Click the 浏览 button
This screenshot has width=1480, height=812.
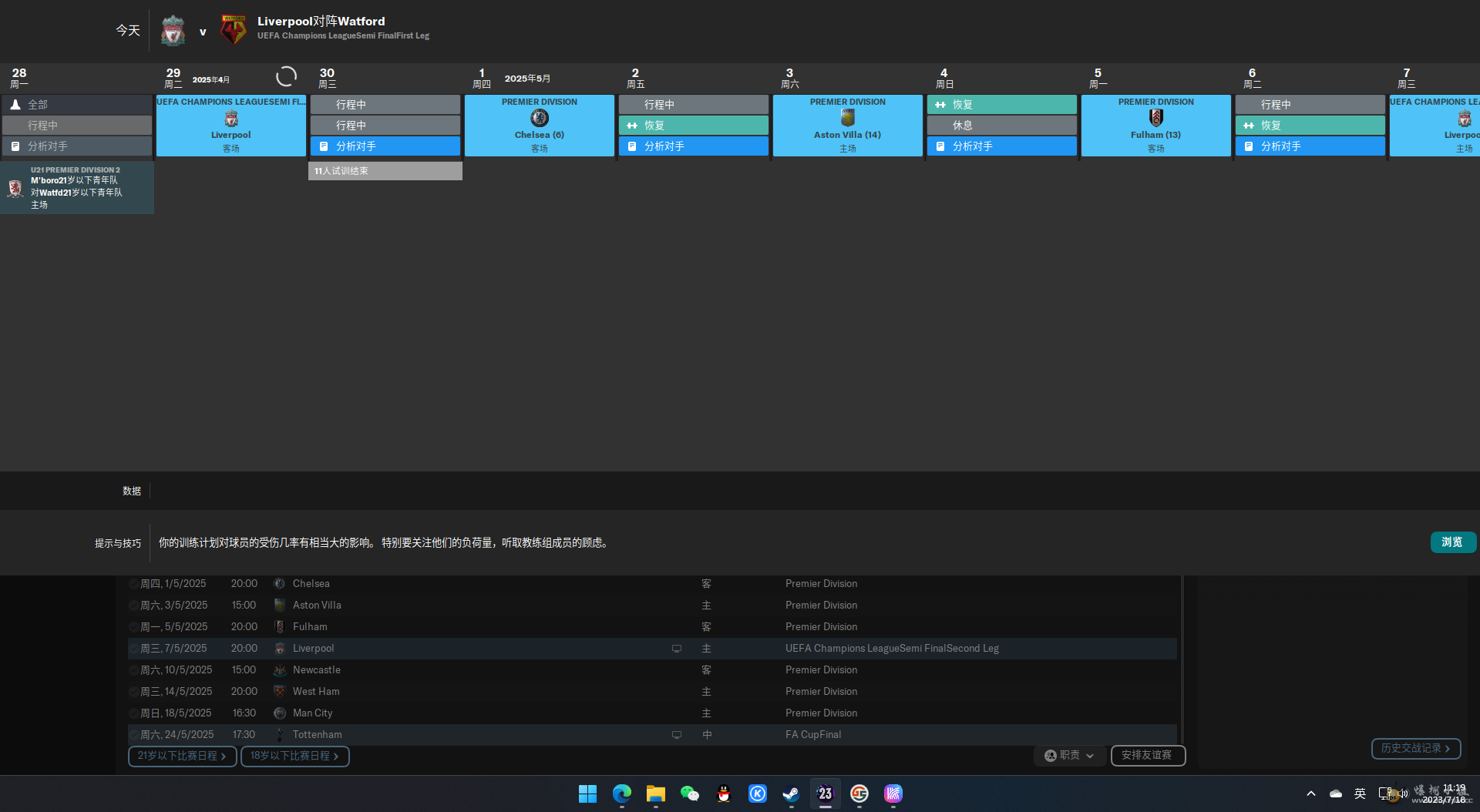(x=1452, y=542)
